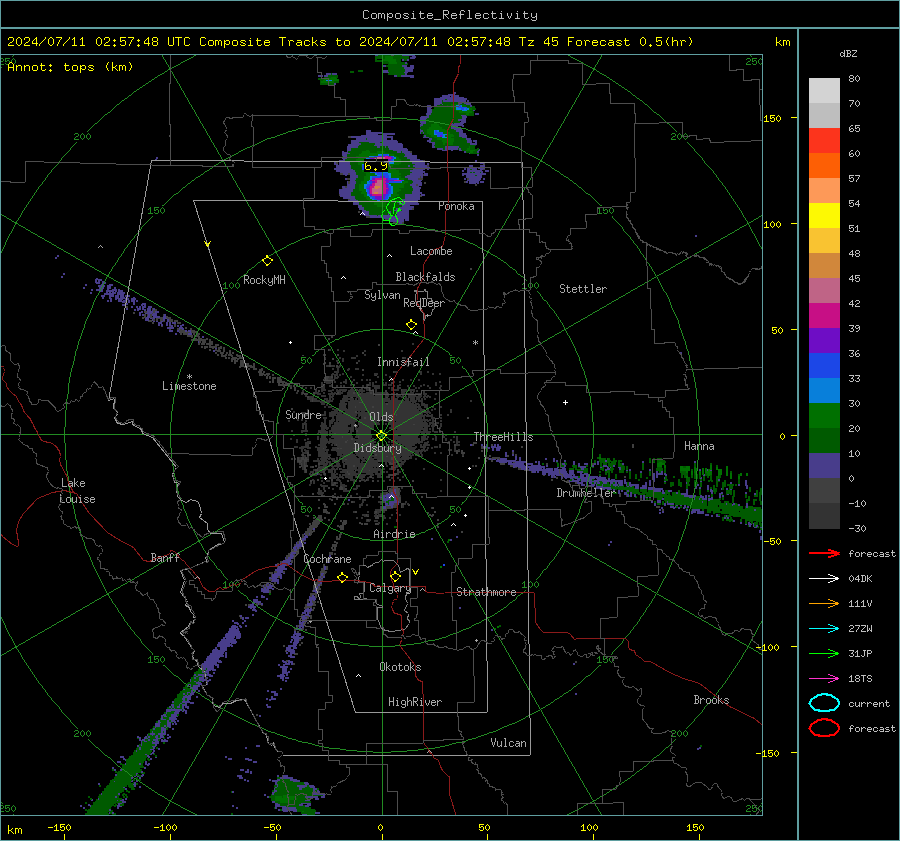Click the bright green 20-30 dBZ color swatch
Viewport: 900px width, 841px height.
[824, 416]
